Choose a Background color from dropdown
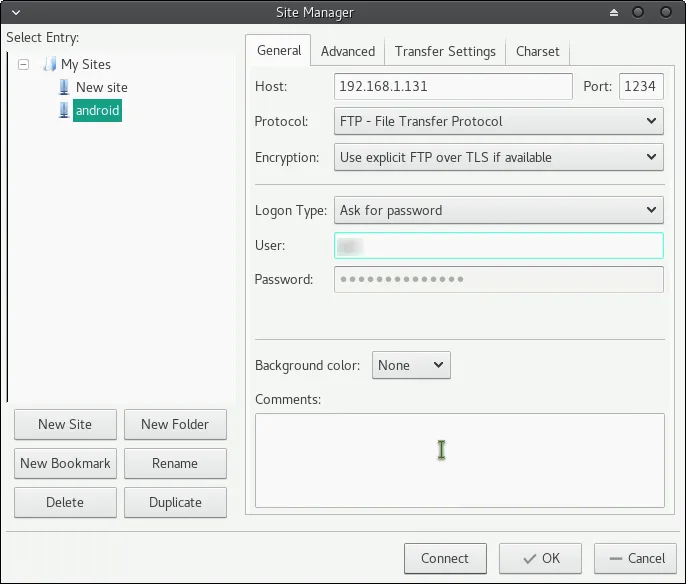This screenshot has height=584, width=686. tap(411, 365)
